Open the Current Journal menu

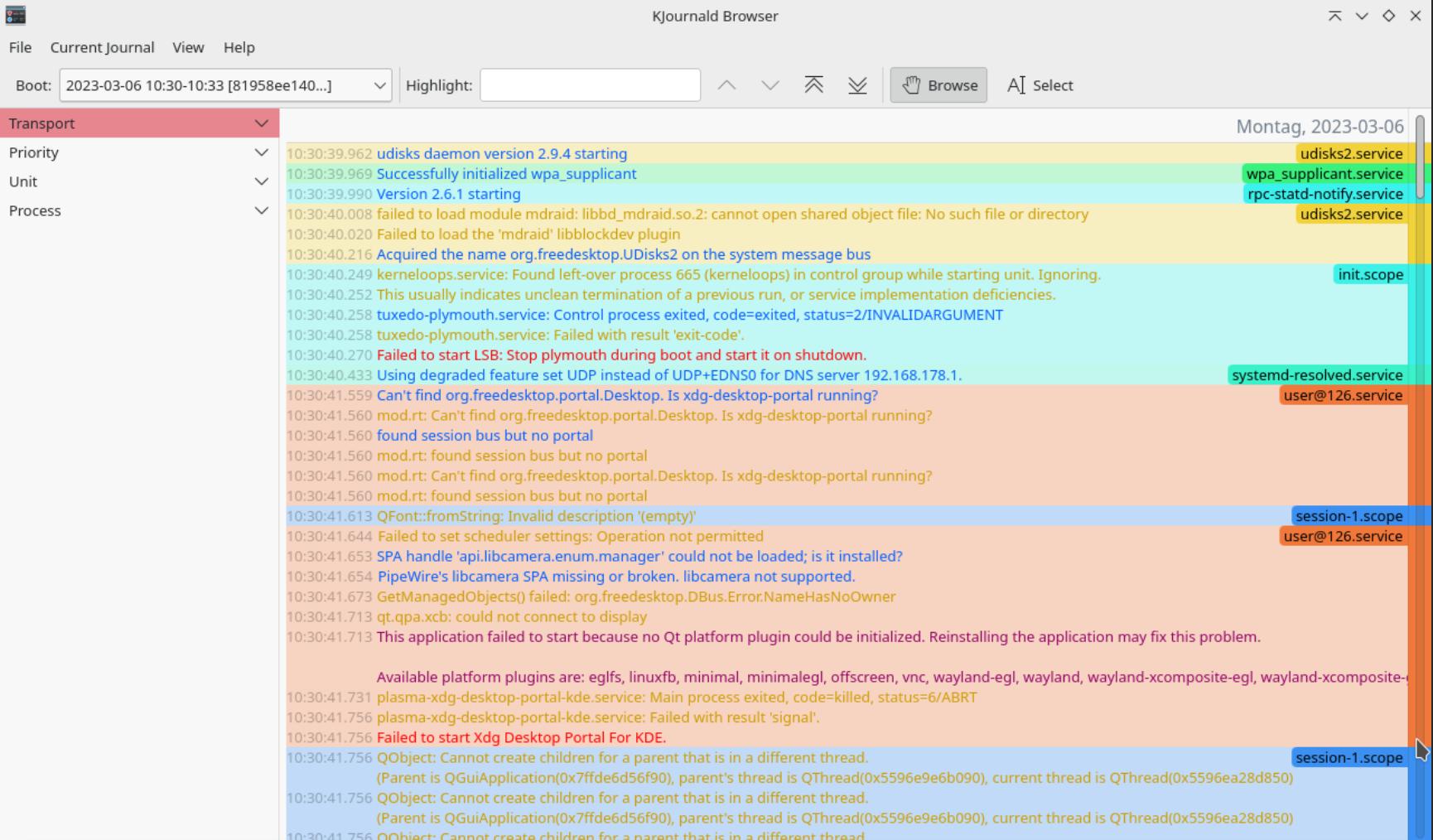click(x=102, y=47)
